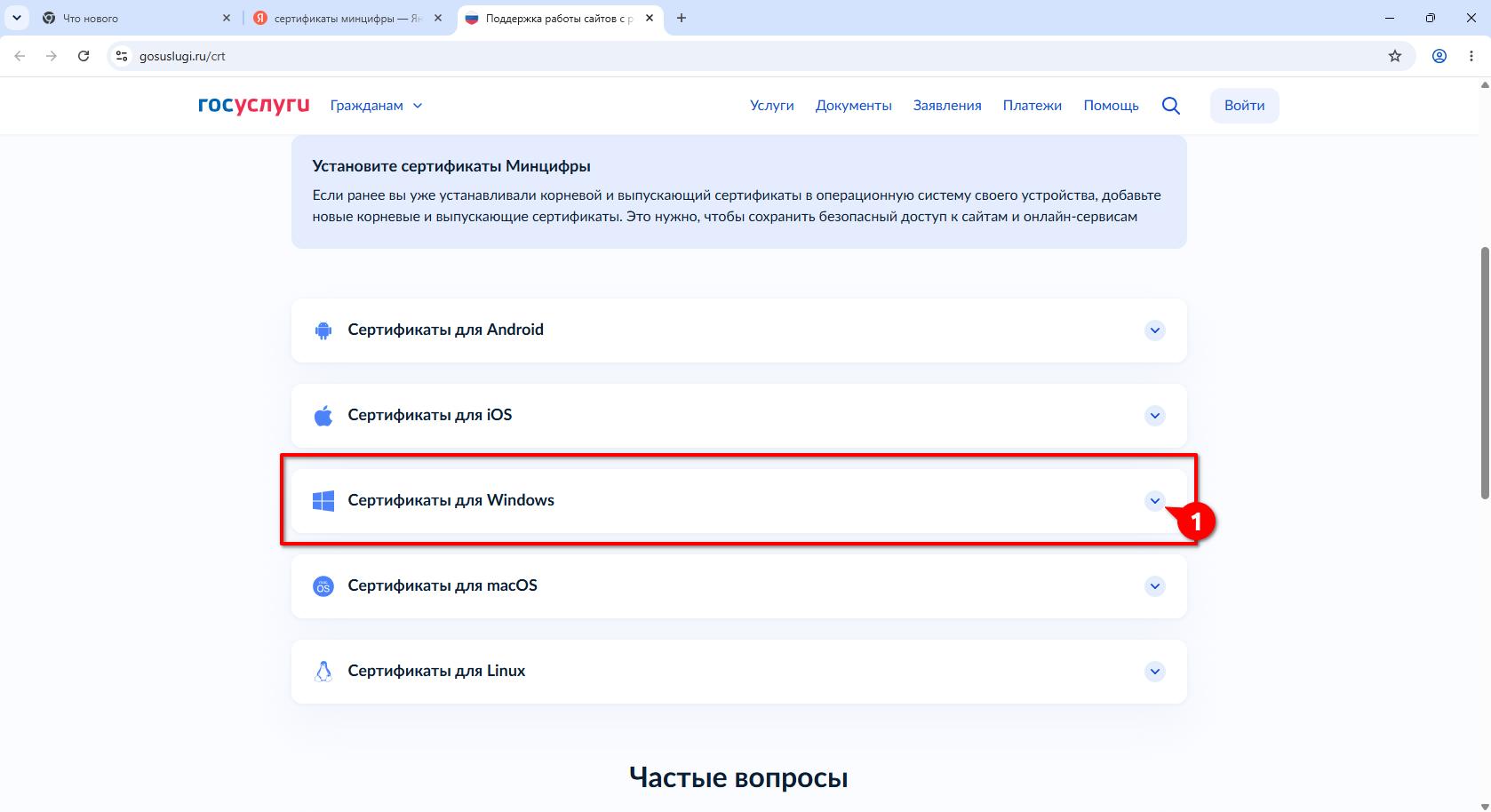Go forward to next page

pos(52,56)
